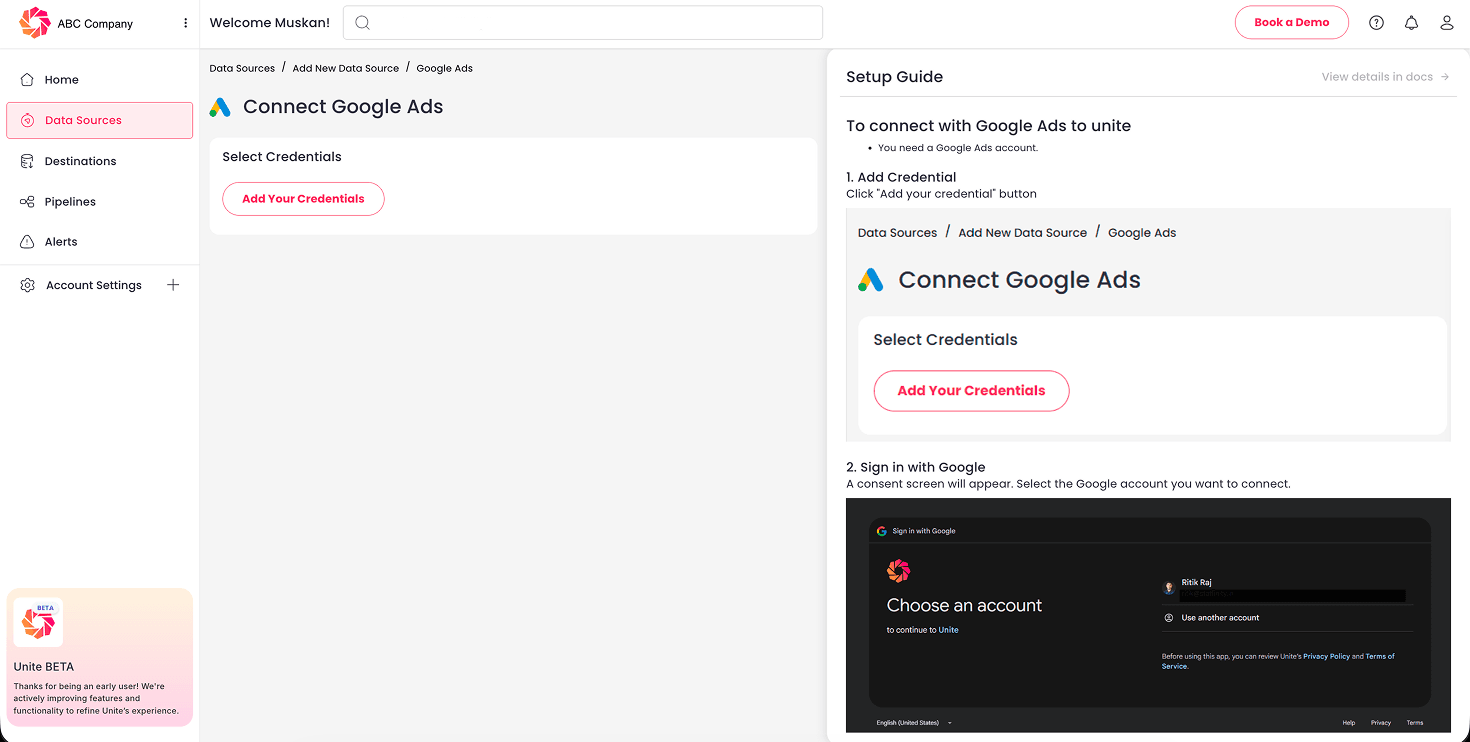Viewport: 1470px width, 742px height.
Task: Open the user profile icon
Action: 1446,23
